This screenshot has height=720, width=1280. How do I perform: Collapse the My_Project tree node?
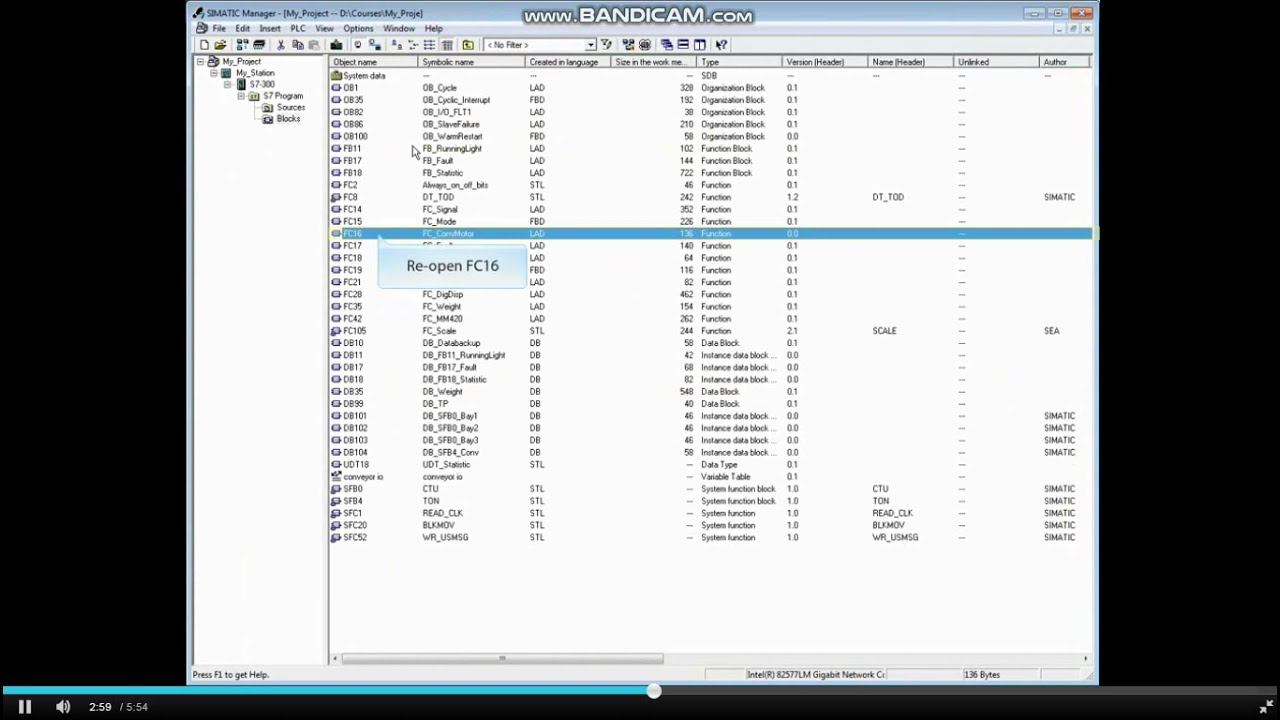click(200, 62)
